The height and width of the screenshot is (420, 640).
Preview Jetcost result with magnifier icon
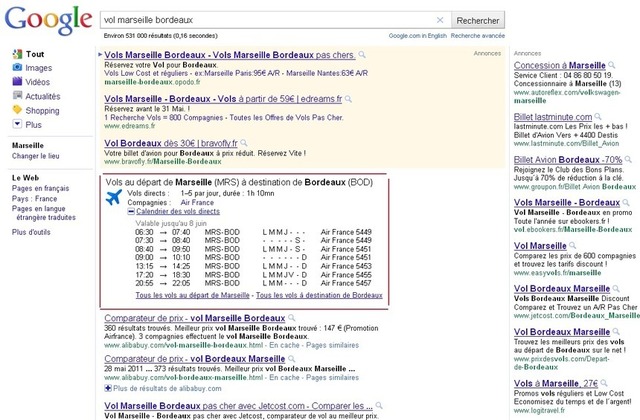tap(379, 405)
